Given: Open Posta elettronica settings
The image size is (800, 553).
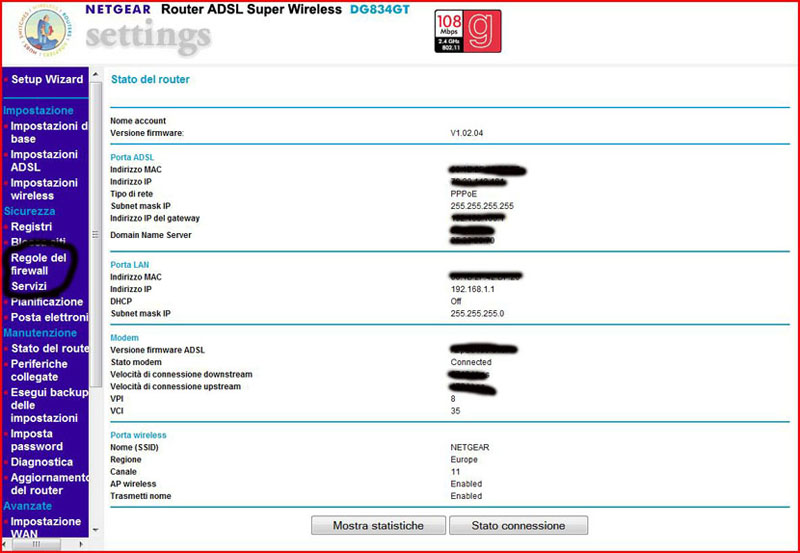Looking at the screenshot, I should click(x=49, y=317).
